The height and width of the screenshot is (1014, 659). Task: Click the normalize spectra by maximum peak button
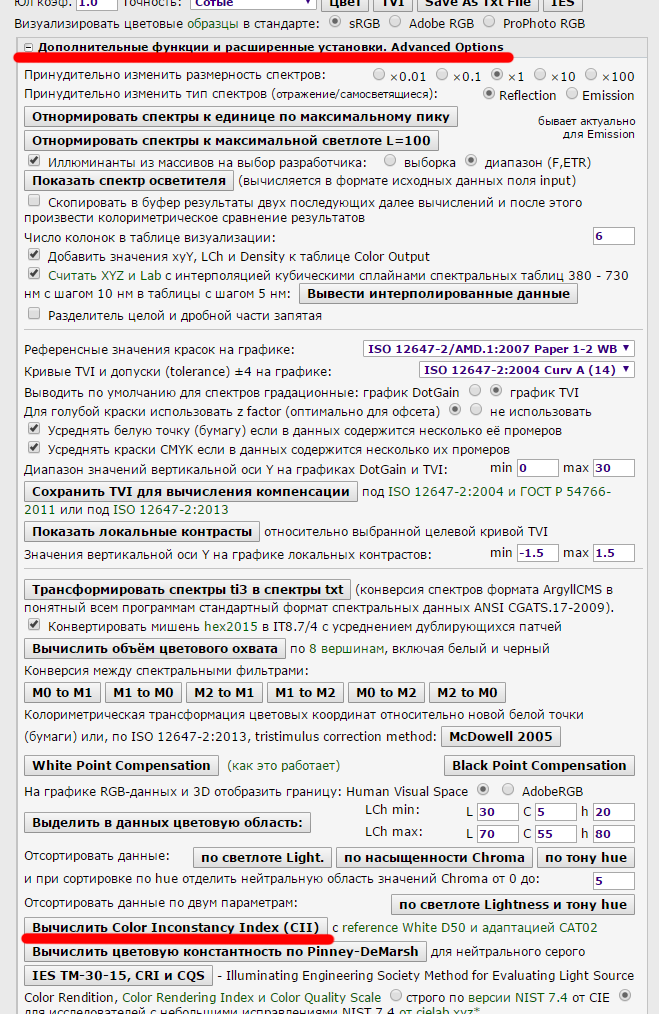[241, 117]
